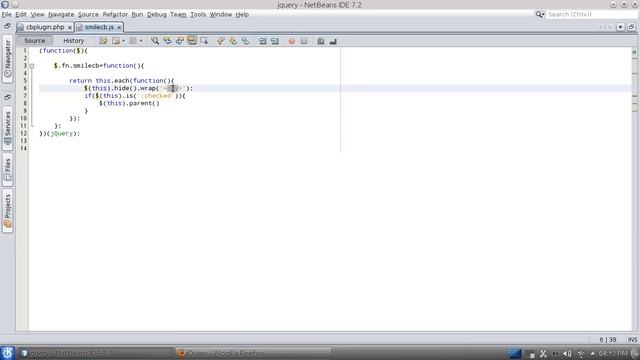The width and height of the screenshot is (640, 360).
Task: Open the editor documents list dropdown
Action: pos(620,27)
